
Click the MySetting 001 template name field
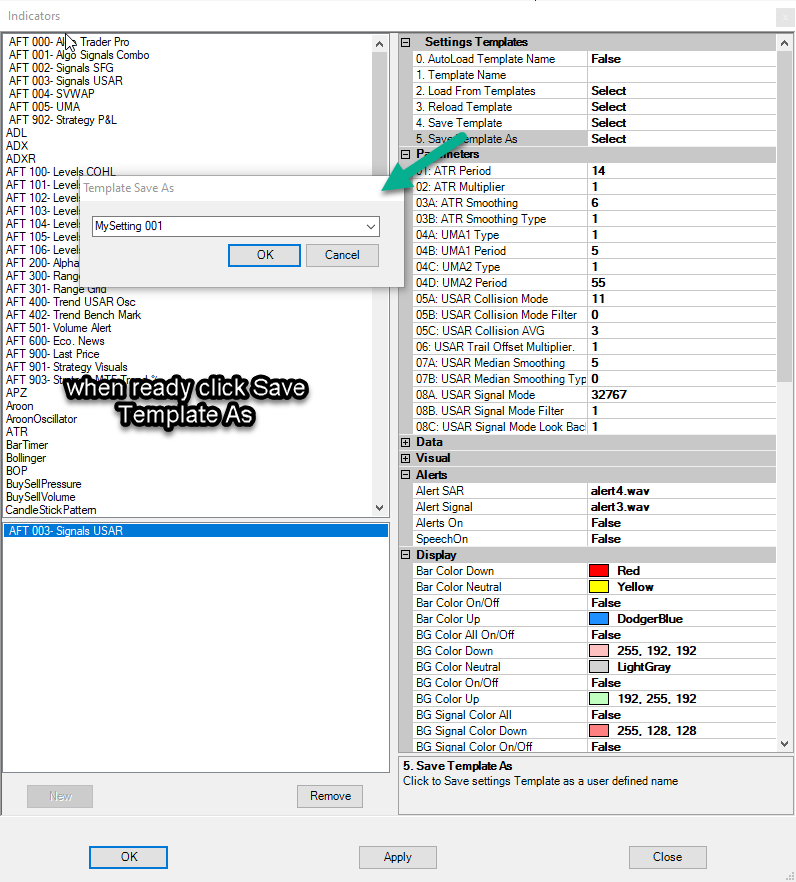coord(225,227)
